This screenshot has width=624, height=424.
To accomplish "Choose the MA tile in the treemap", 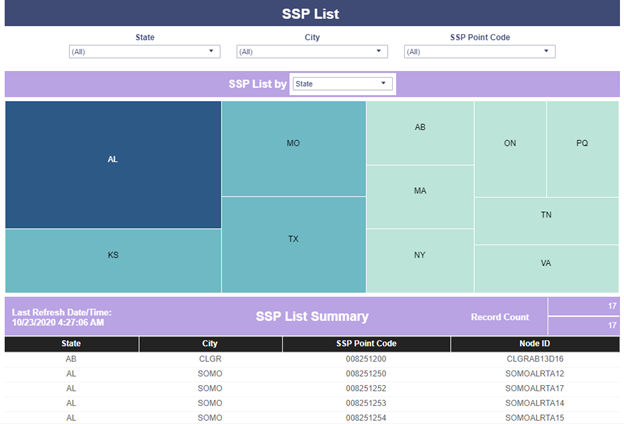I will coord(420,197).
